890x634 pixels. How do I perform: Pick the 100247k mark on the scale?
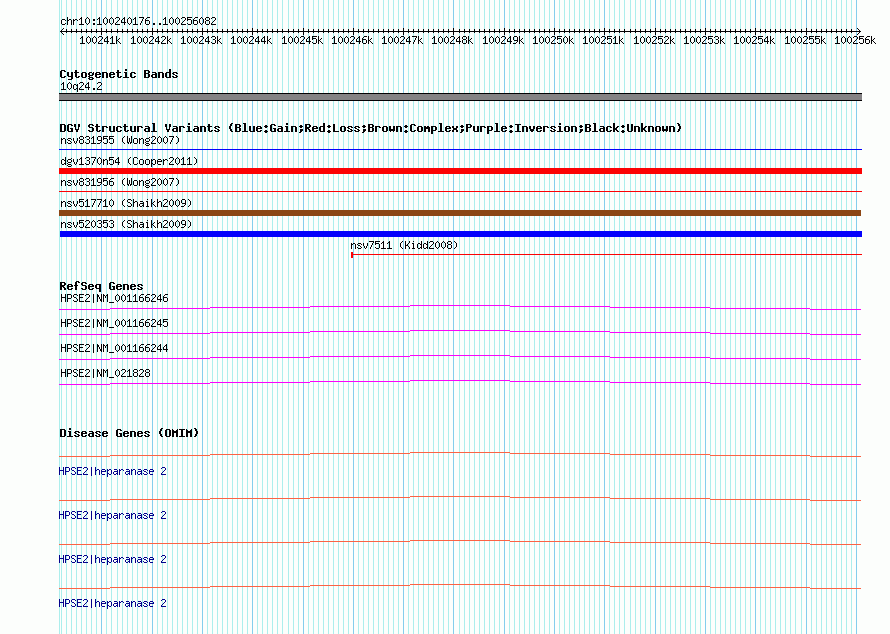pyautogui.click(x=402, y=40)
